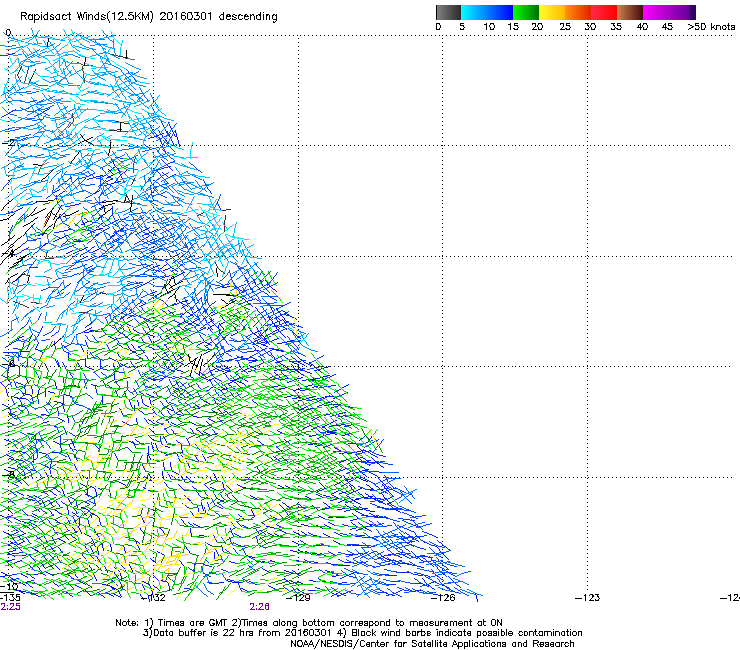Pick the gray 0–5 knots legend swatch
The height and width of the screenshot is (650, 740).
[x=448, y=12]
